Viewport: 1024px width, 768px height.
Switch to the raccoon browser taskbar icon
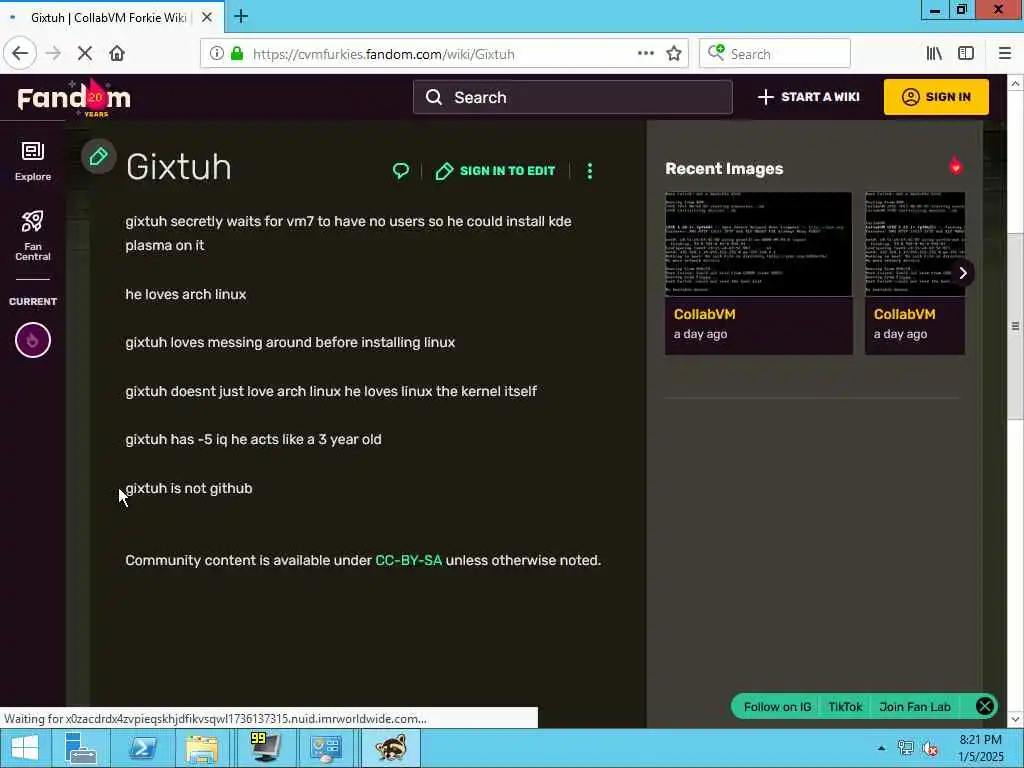click(x=391, y=748)
